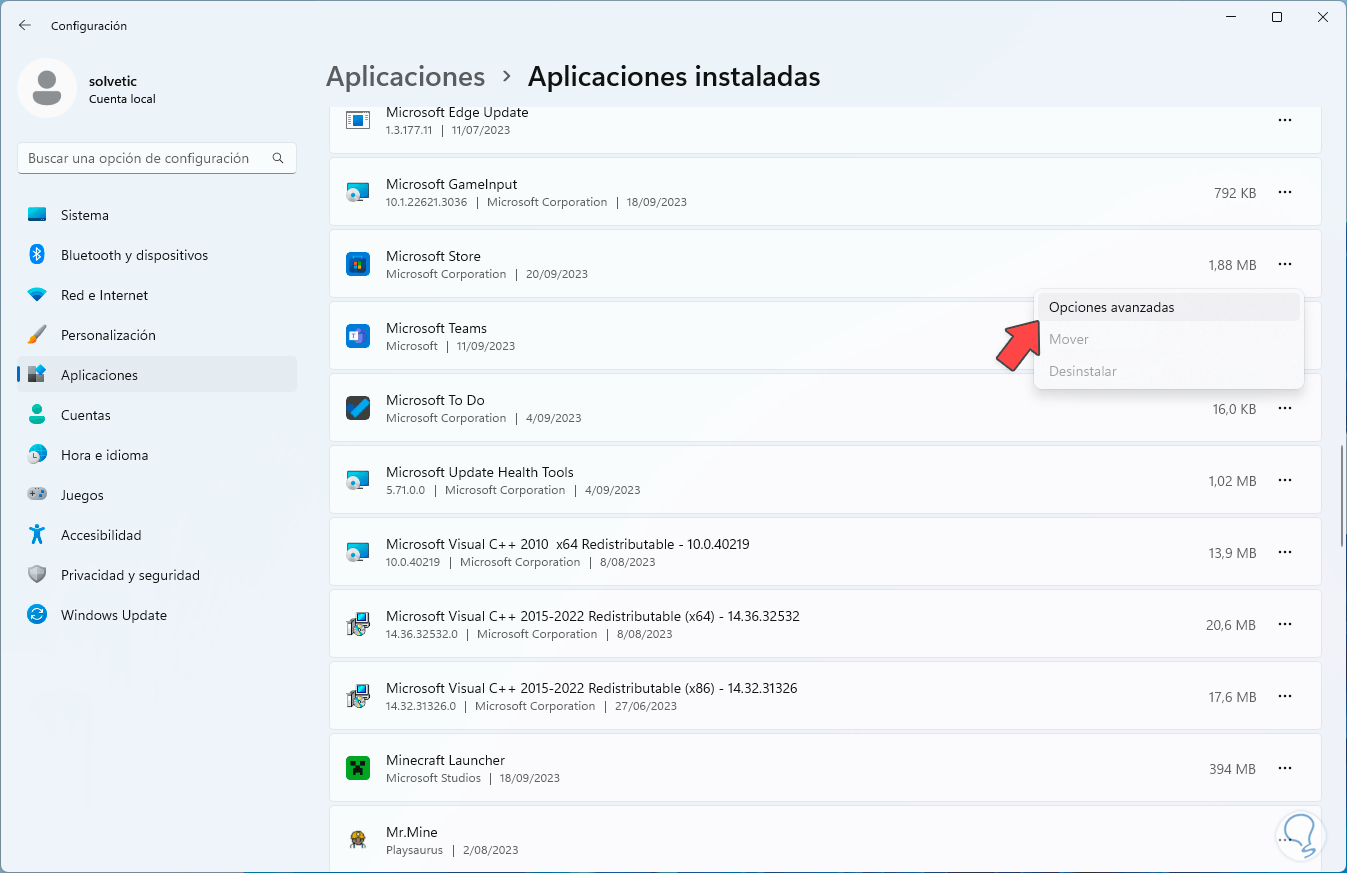Click the Microsoft Edge Update app name
This screenshot has width=1347, height=873.
457,112
